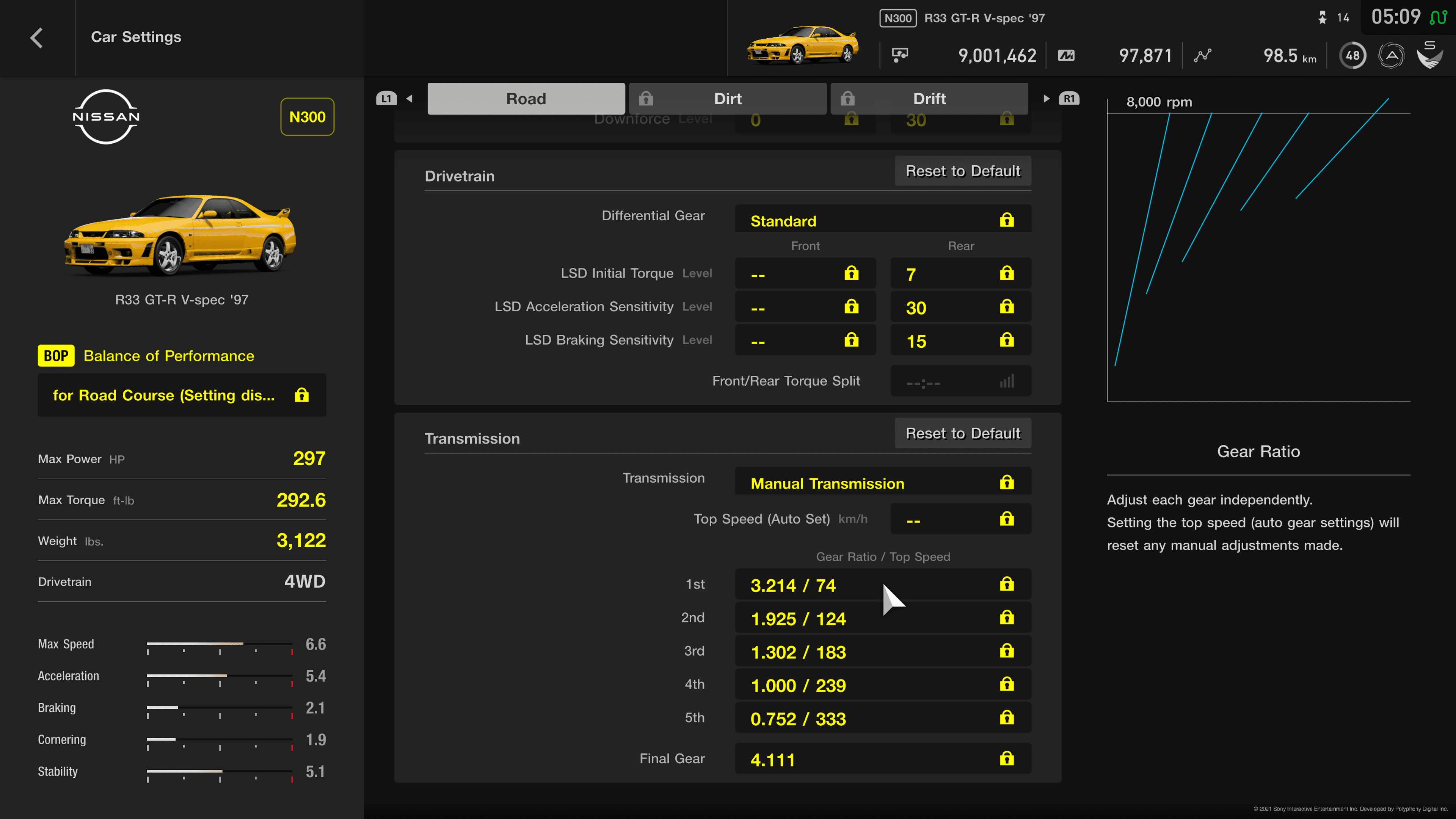Screen dimensions: 1456x819
Task: Open the 5th gear ratio 0.752 field
Action: (883, 718)
